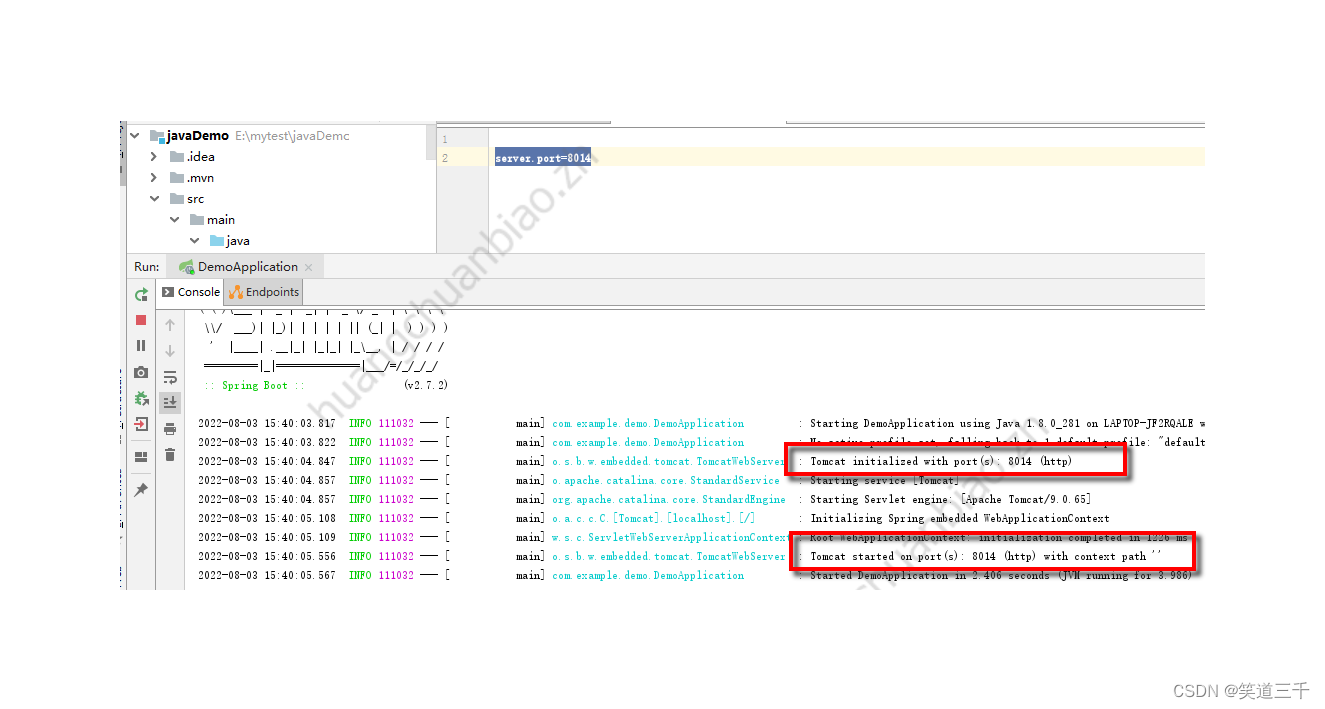
Task: Toggle the up-arrow previous message navigation
Action: (x=170, y=324)
